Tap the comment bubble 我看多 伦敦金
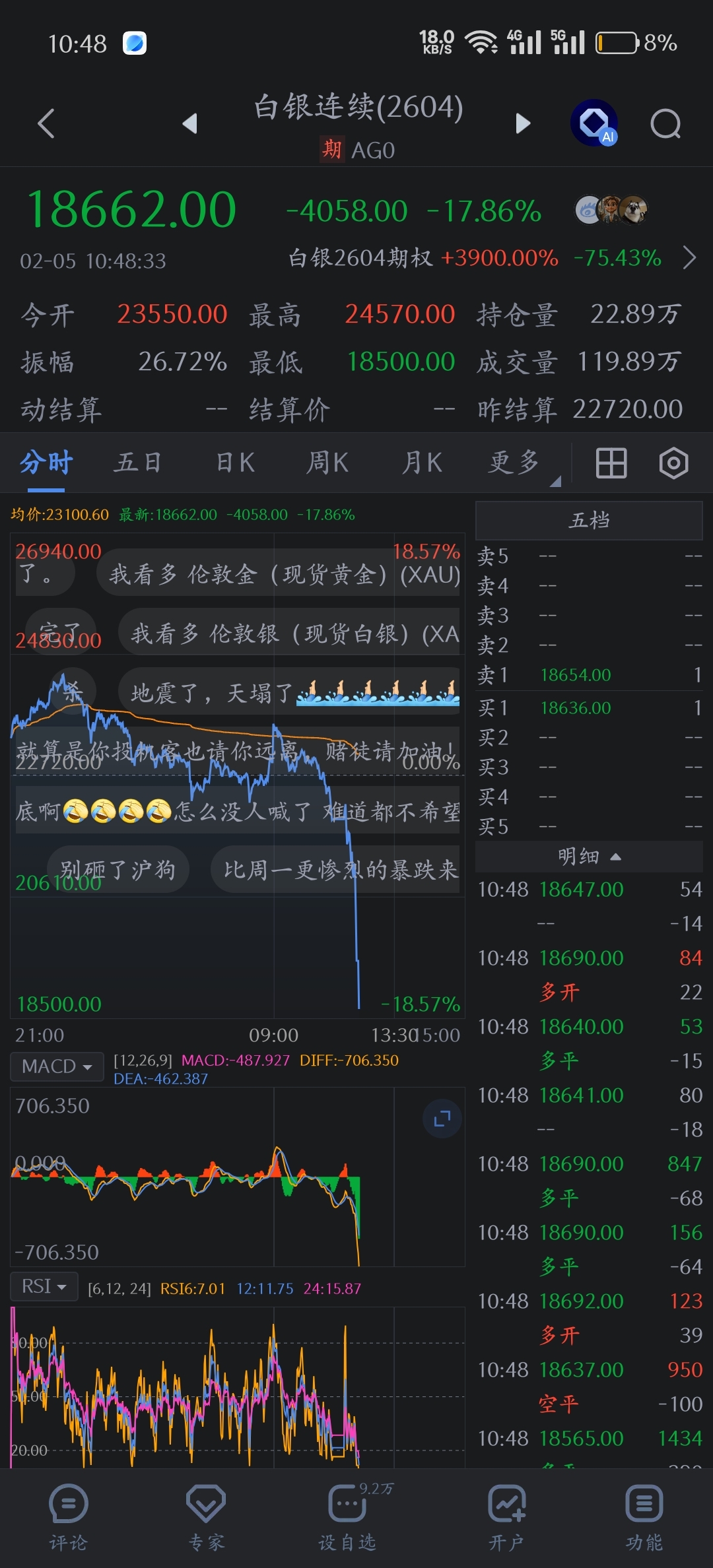713x1568 pixels. [278, 573]
